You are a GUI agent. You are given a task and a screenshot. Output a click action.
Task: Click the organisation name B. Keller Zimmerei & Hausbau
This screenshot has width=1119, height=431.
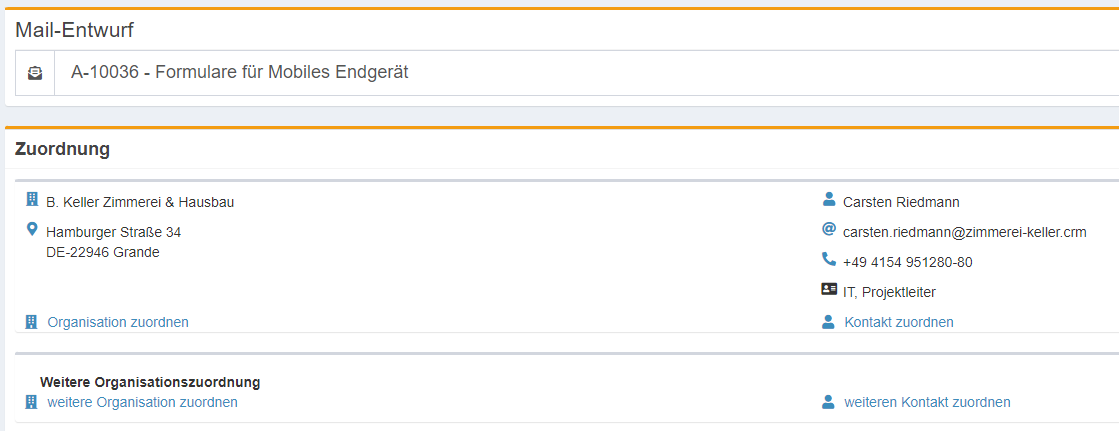coord(140,202)
